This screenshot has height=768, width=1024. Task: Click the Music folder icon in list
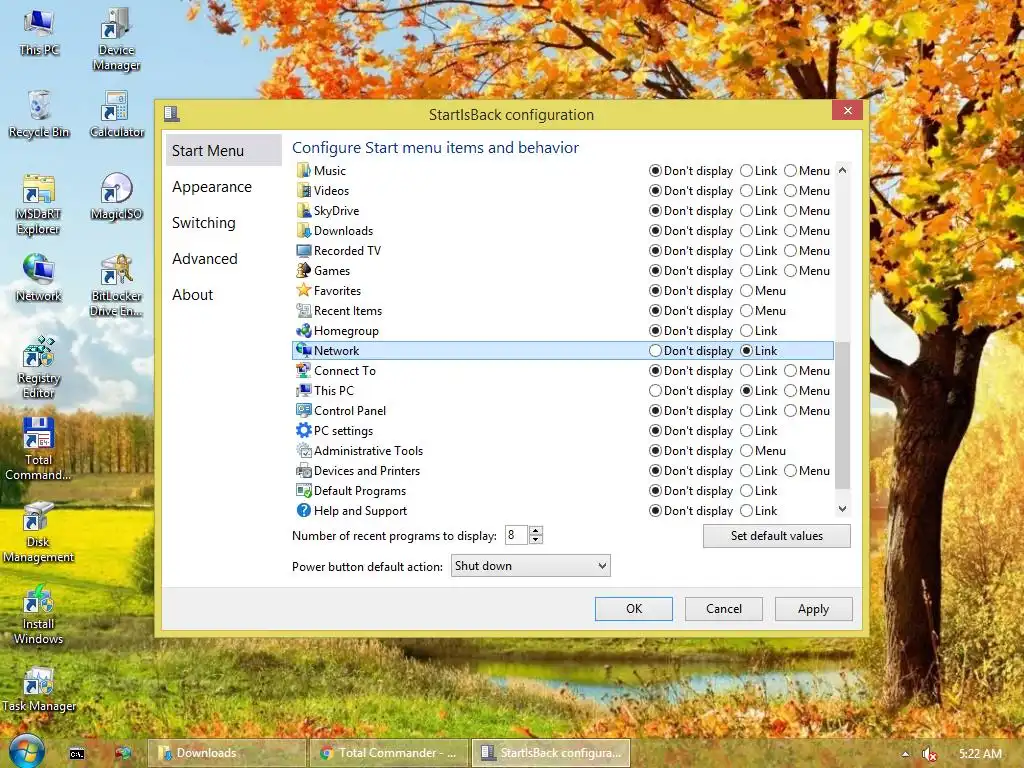[x=304, y=170]
